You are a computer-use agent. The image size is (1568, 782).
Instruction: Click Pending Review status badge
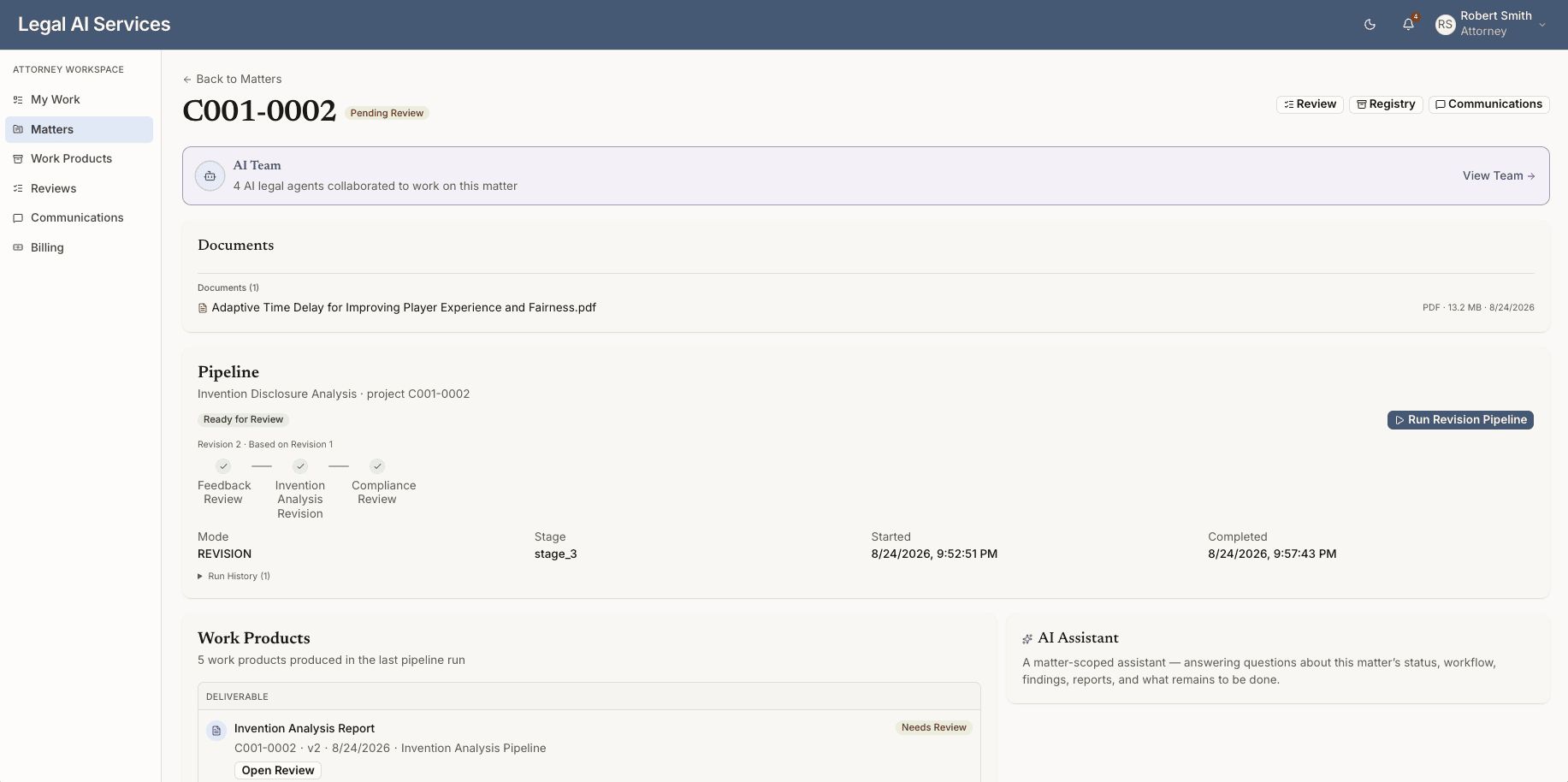click(x=387, y=113)
